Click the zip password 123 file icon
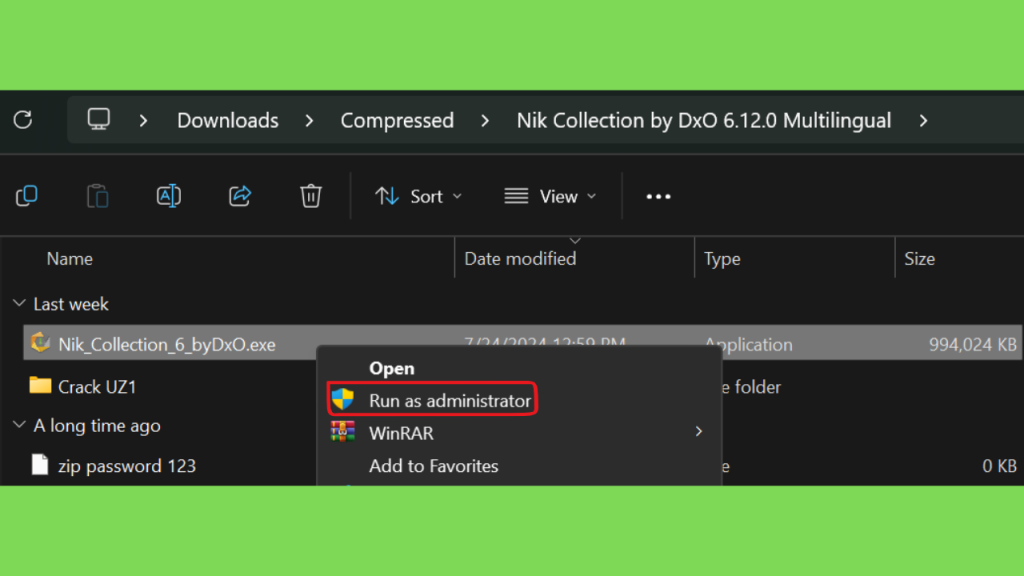Viewport: 1024px width, 576px height. click(x=40, y=465)
